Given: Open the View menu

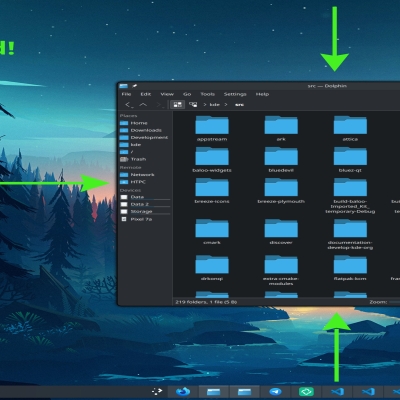Looking at the screenshot, I should click(x=167, y=94).
